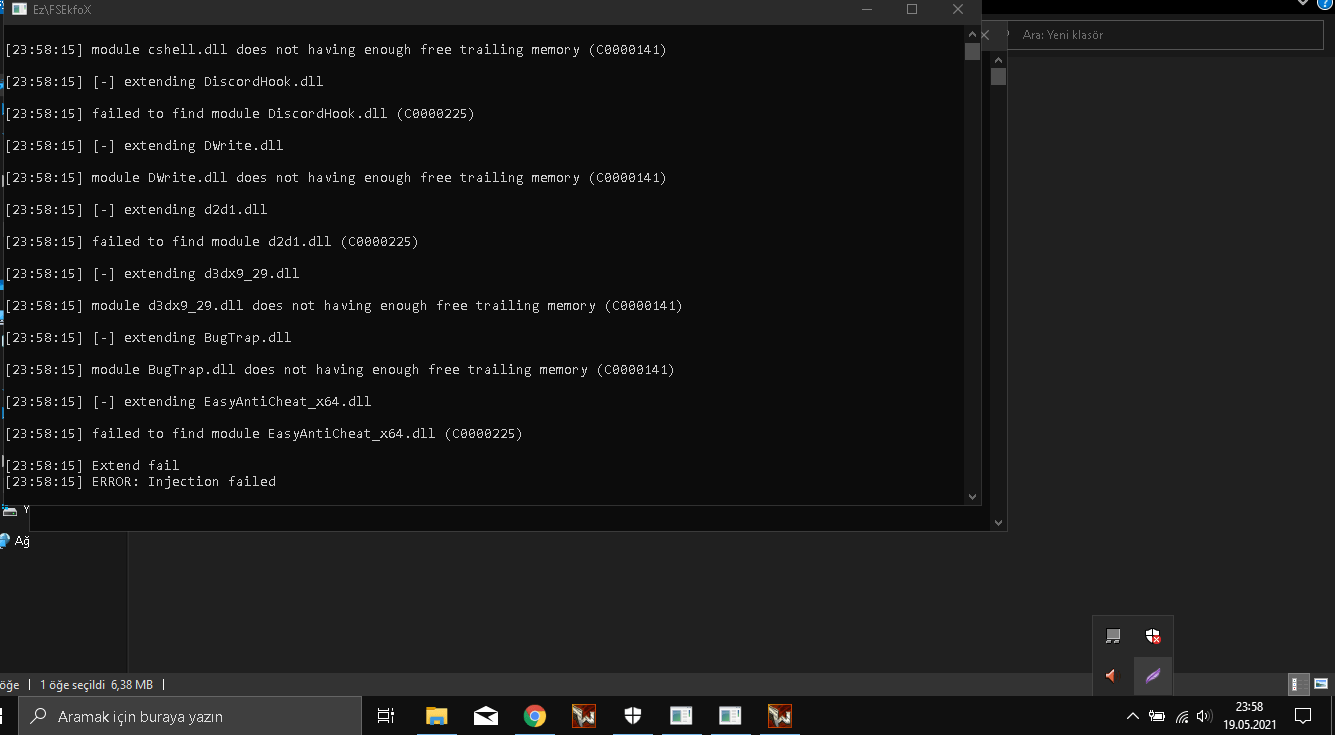The width and height of the screenshot is (1335, 735).
Task: Click the taskbar search box 'Aramak için buraya yazın'
Action: coord(191,716)
